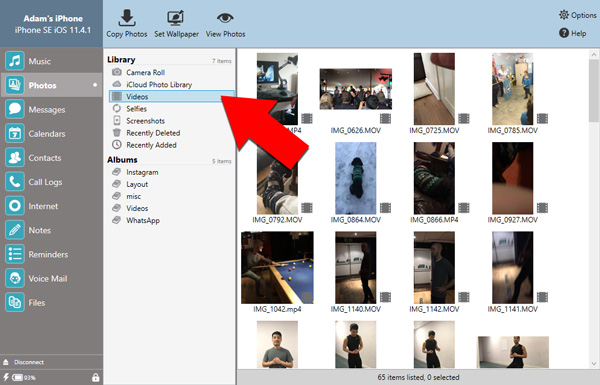Open the WhatsApp album

point(171,220)
